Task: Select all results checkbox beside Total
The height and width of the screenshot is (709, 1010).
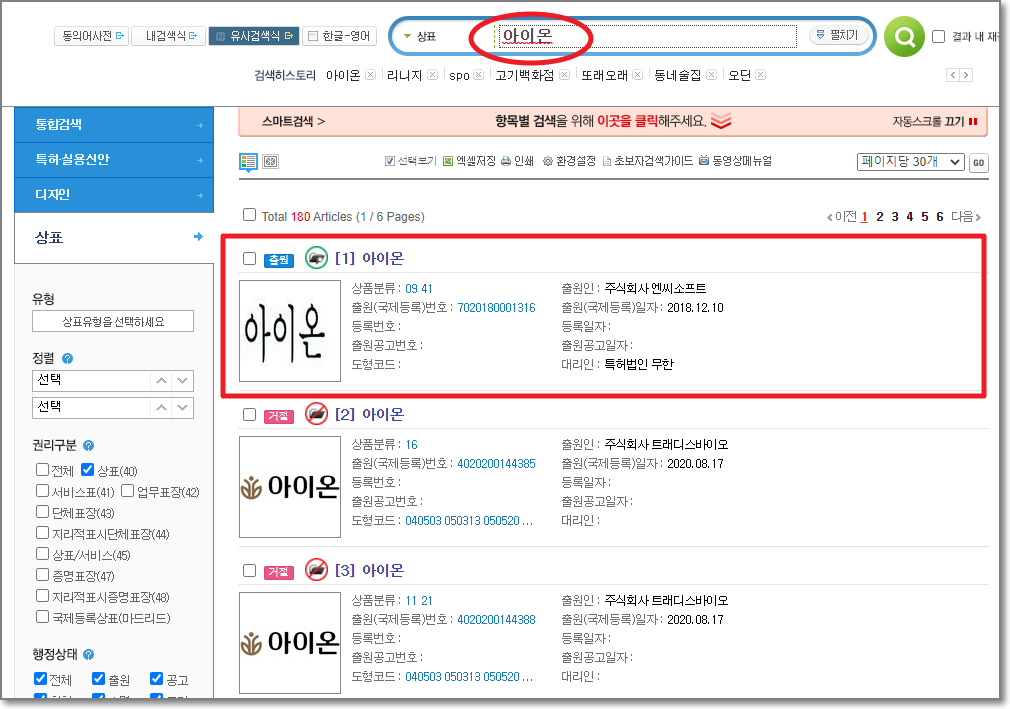Action: [x=249, y=215]
